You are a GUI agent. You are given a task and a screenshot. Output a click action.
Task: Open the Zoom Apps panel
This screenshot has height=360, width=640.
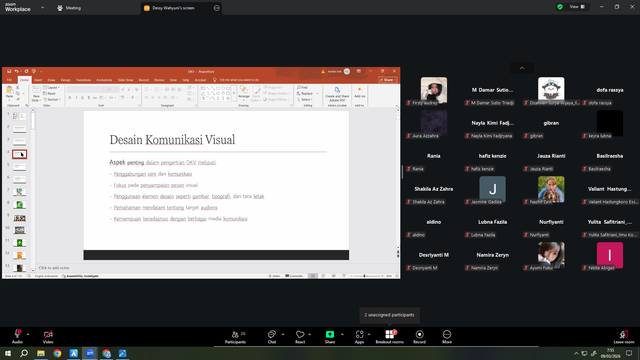359,337
